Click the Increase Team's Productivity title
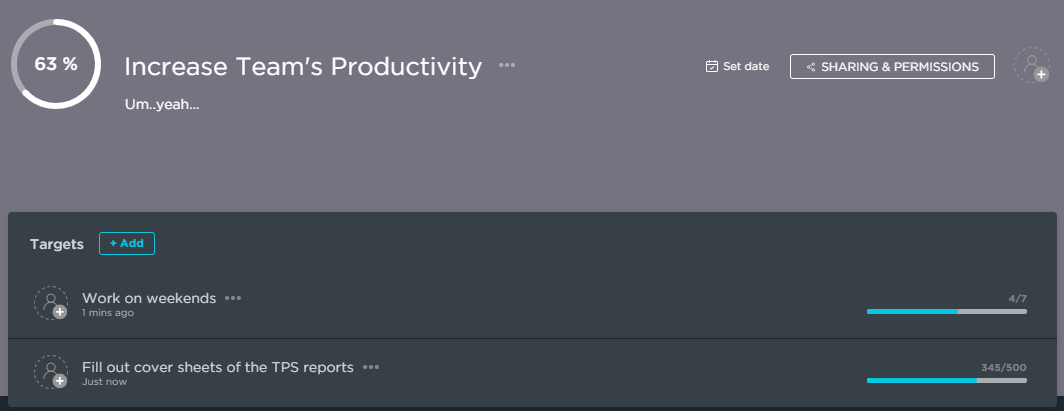This screenshot has width=1064, height=411. tap(303, 67)
